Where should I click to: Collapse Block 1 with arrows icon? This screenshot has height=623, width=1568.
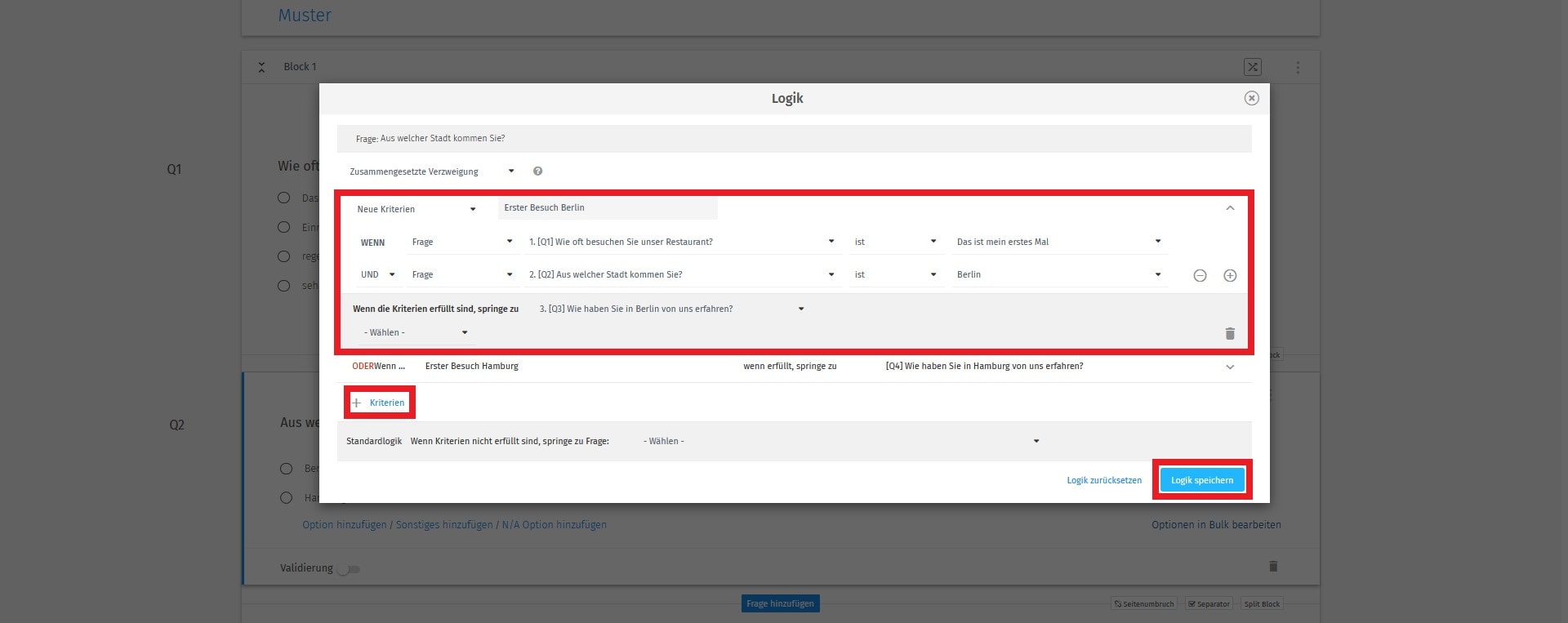[261, 67]
